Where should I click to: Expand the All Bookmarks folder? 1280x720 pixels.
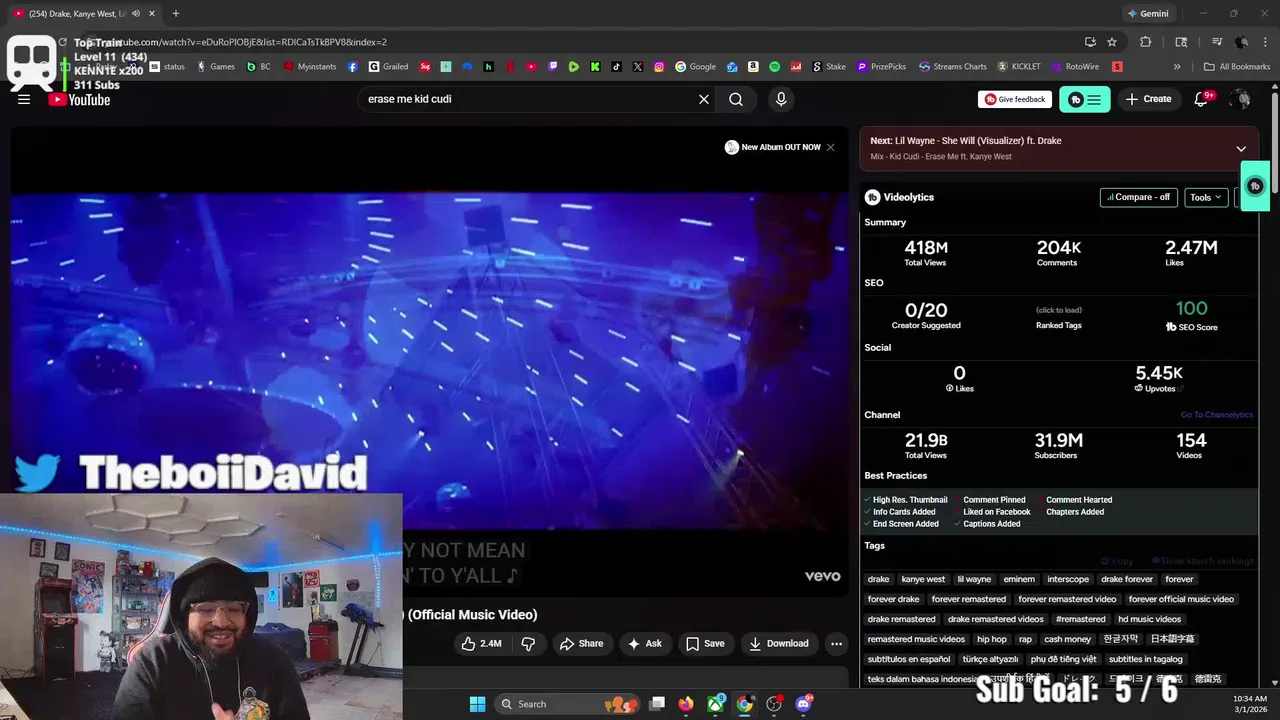click(x=1237, y=67)
